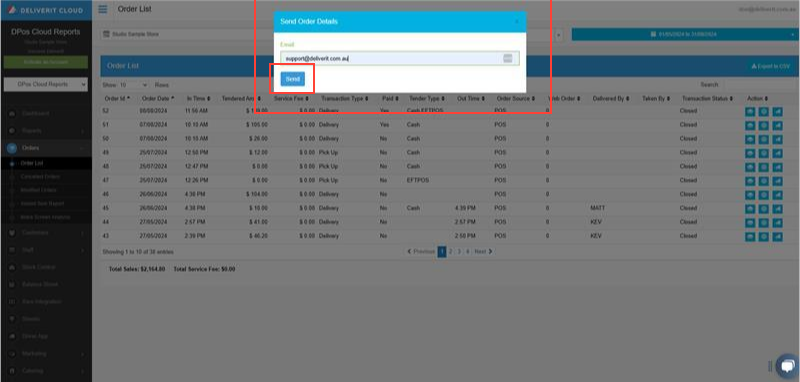
Task: Click the eye view icon for order 51
Action: coord(750,125)
